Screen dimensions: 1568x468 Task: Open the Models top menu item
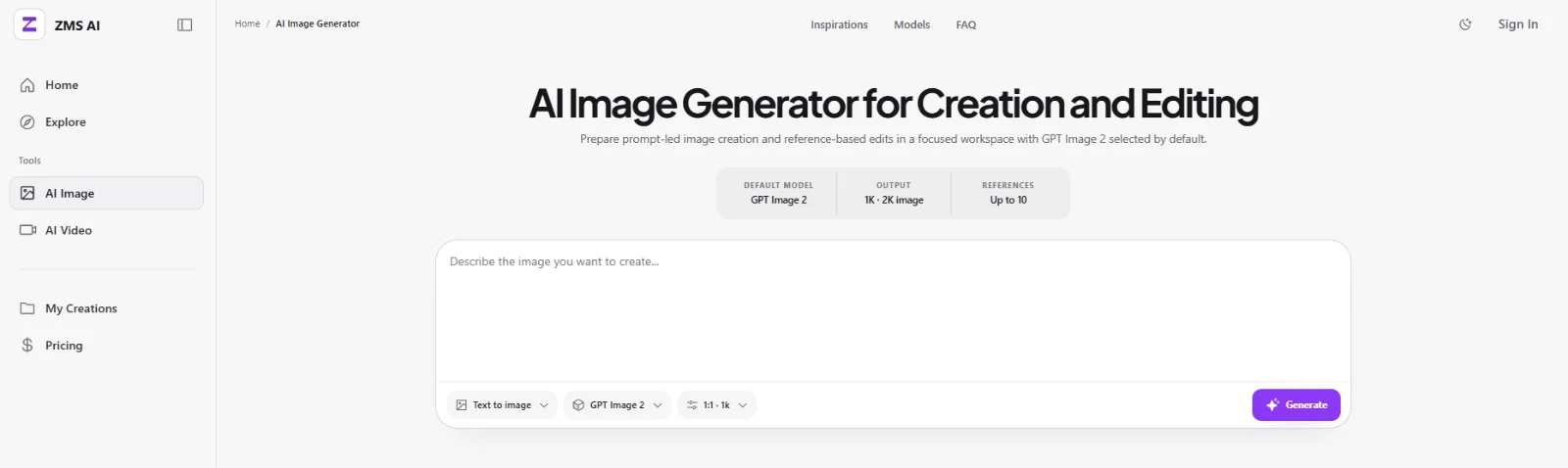pyautogui.click(x=911, y=24)
